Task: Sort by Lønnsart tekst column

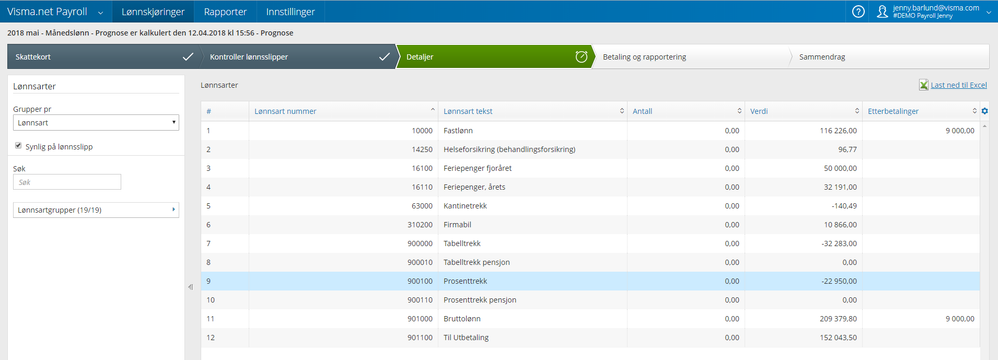Action: click(x=533, y=111)
